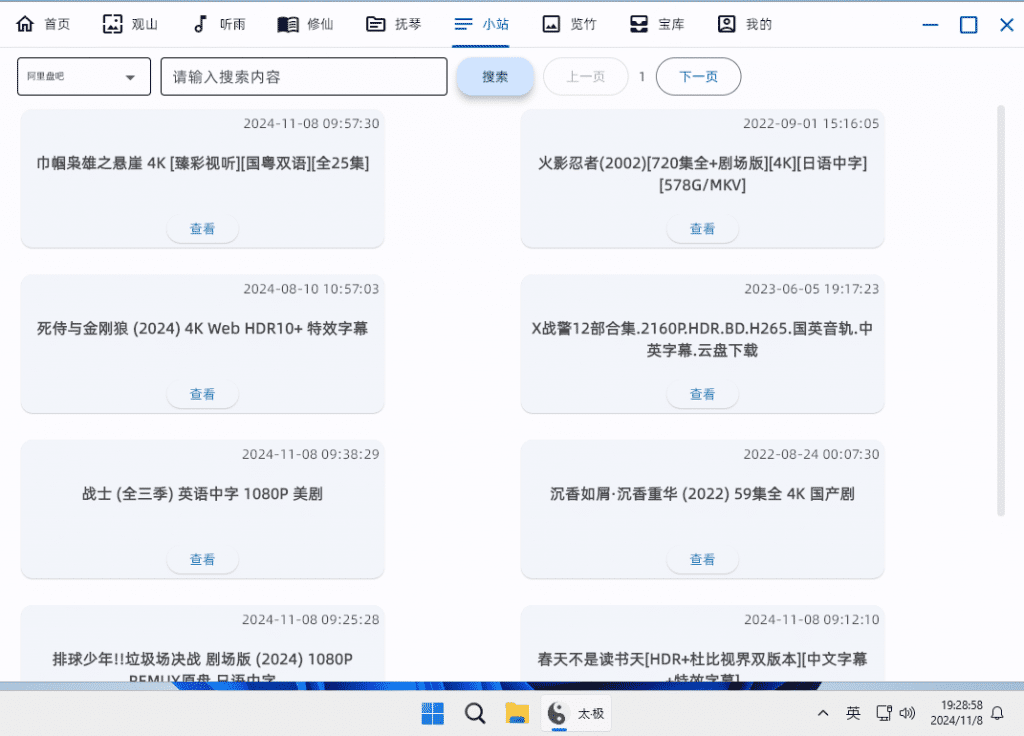This screenshot has width=1024, height=736.
Task: Click timestamp 2024-11-08 09:38:29
Action: click(x=310, y=454)
